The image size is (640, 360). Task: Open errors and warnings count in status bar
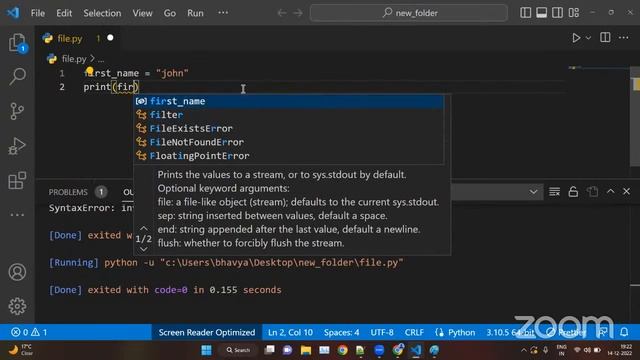pyautogui.click(x=29, y=332)
